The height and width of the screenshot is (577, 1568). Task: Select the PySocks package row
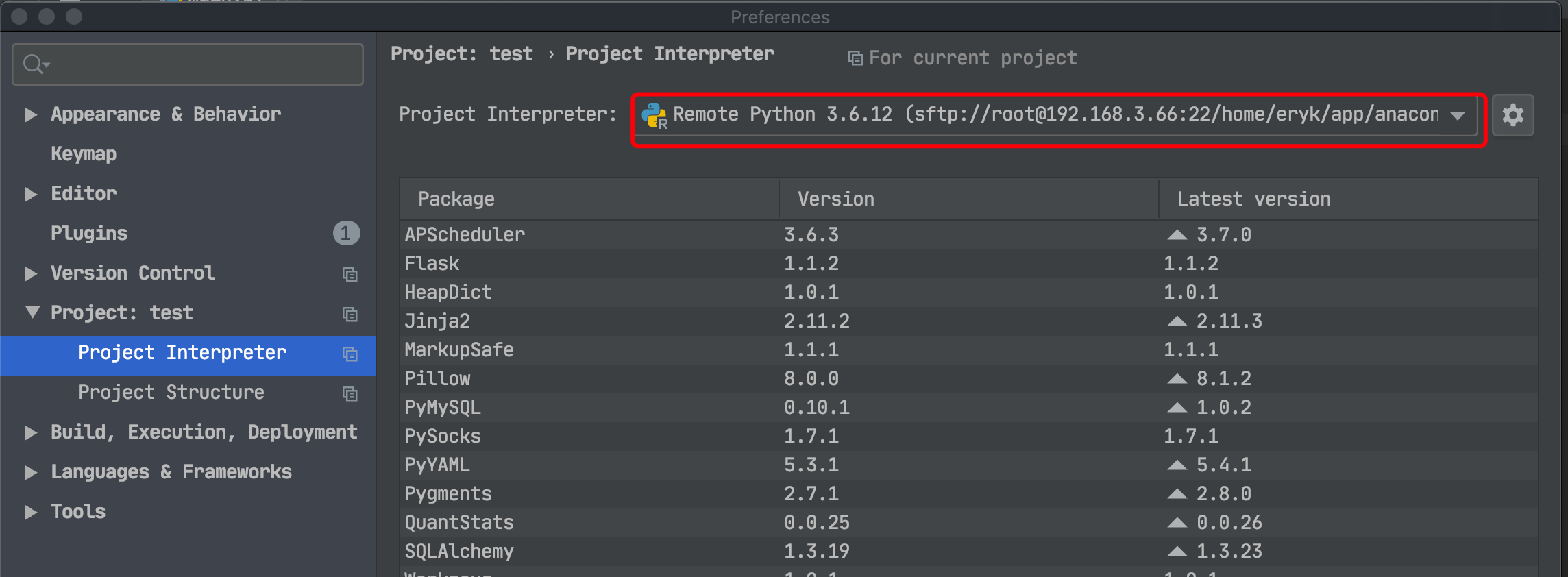point(969,437)
